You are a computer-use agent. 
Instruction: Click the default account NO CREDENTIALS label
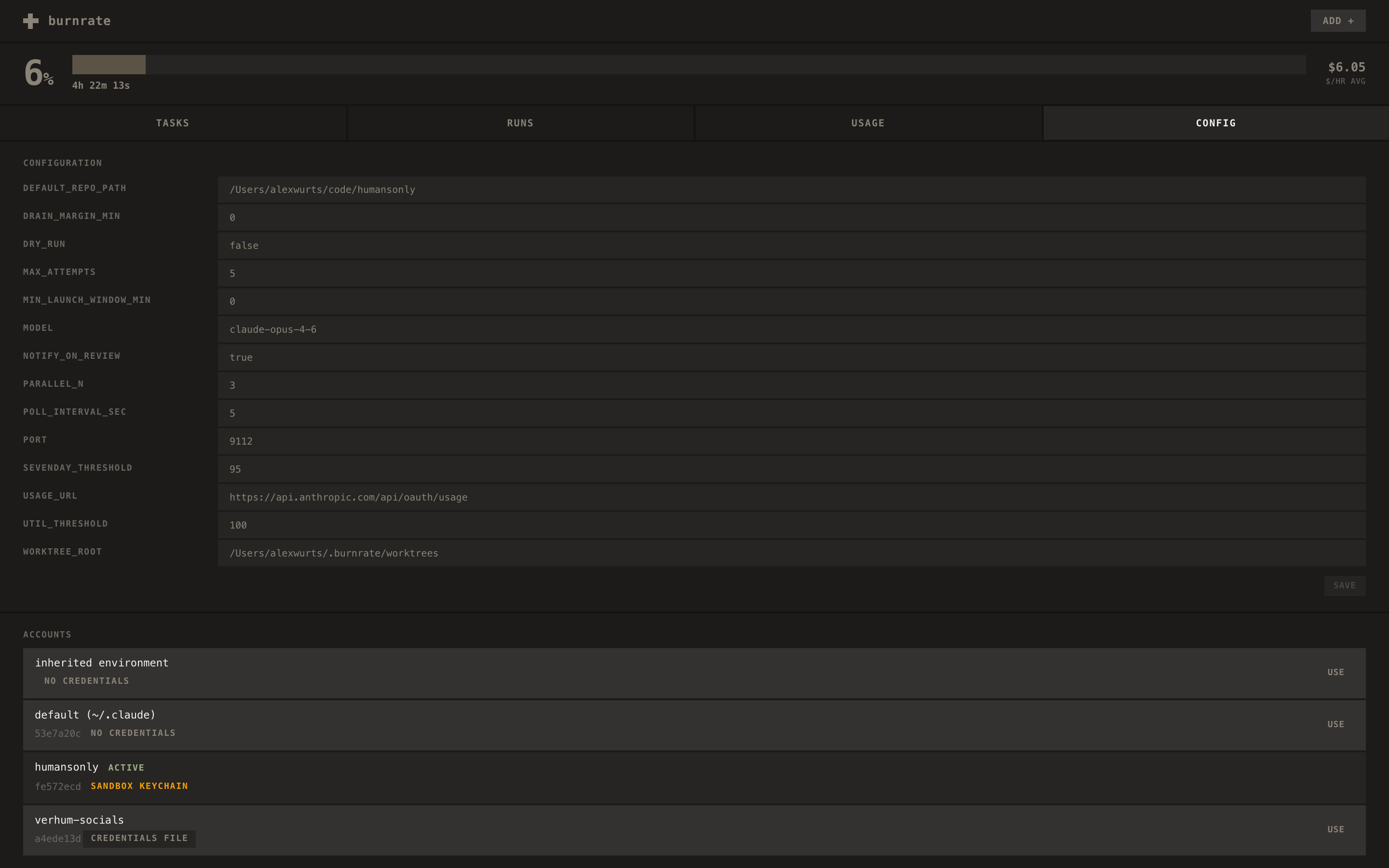[133, 733]
